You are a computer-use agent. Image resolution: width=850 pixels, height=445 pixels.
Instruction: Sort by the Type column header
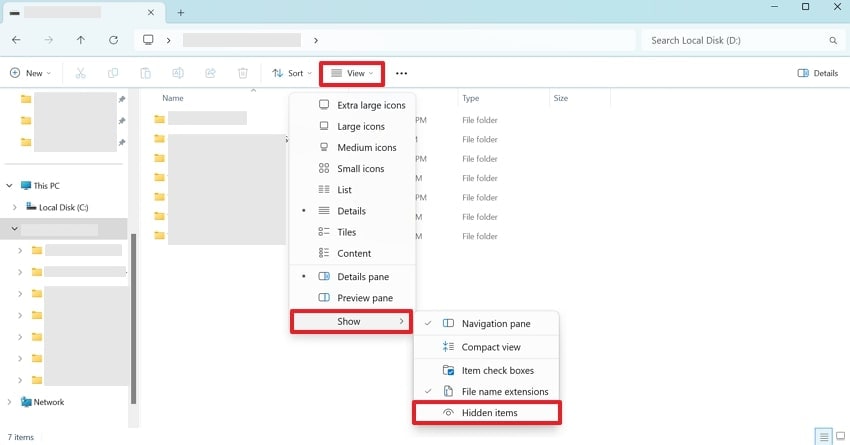coord(471,98)
